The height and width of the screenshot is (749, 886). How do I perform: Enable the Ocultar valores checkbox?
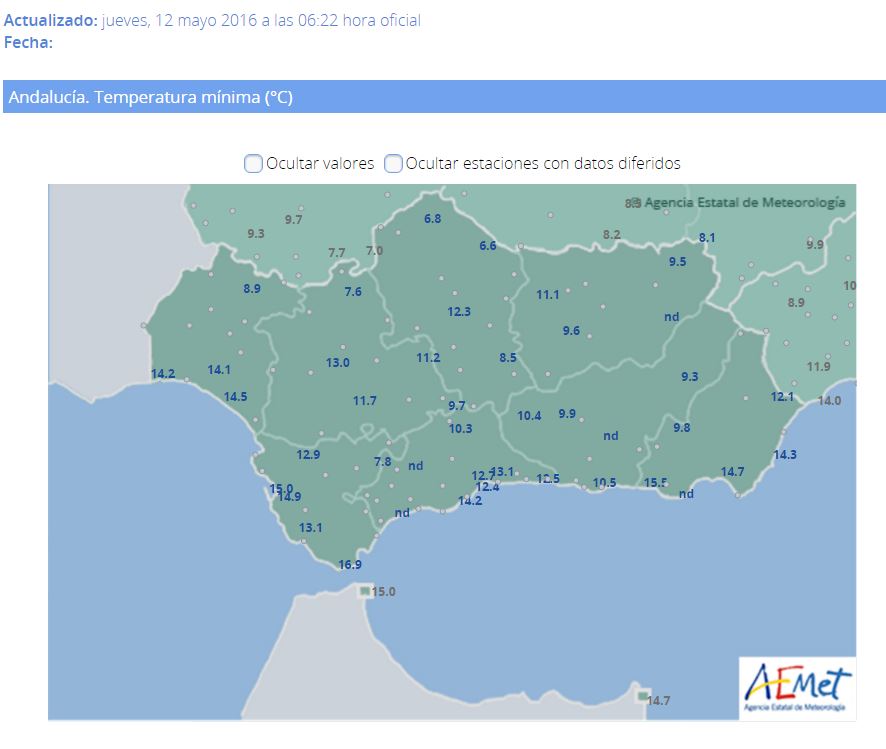(254, 163)
